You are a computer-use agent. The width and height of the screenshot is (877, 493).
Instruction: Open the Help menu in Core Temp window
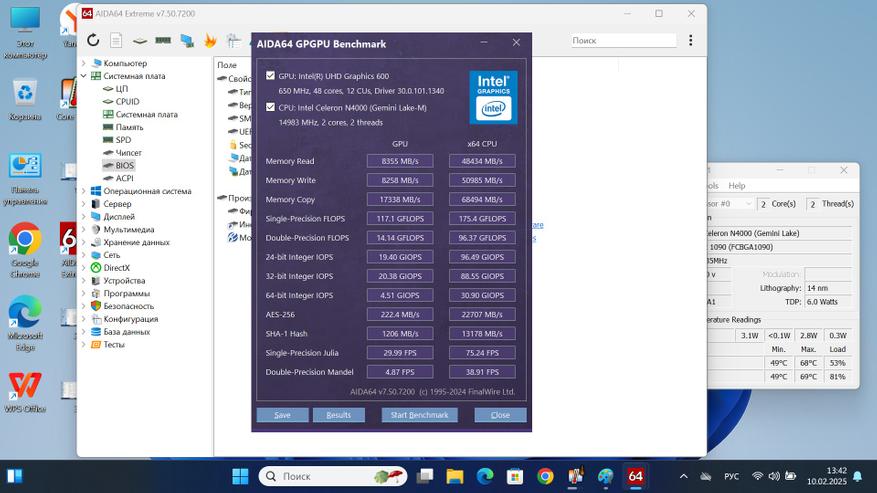coord(737,186)
